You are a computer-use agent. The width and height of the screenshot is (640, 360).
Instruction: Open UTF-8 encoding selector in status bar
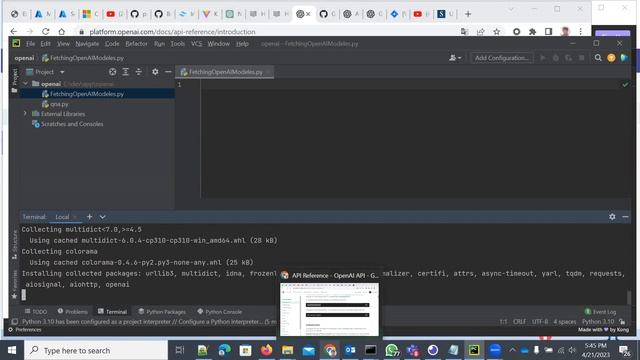pos(540,322)
